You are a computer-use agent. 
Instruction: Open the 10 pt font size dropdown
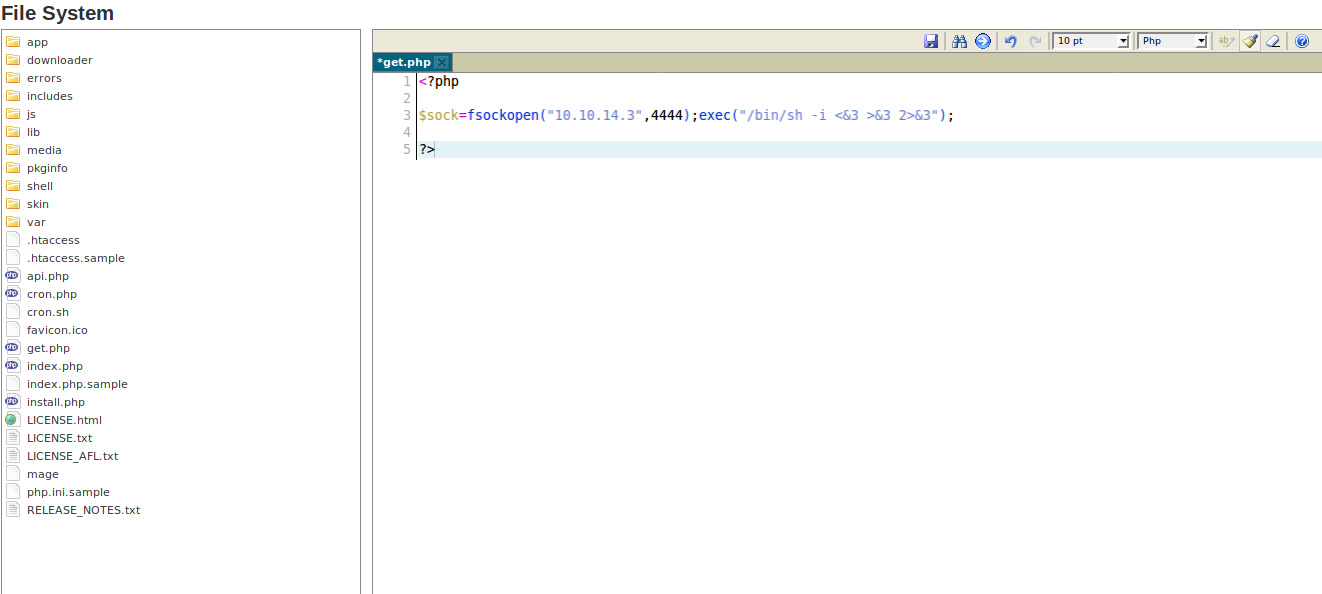coord(1091,41)
